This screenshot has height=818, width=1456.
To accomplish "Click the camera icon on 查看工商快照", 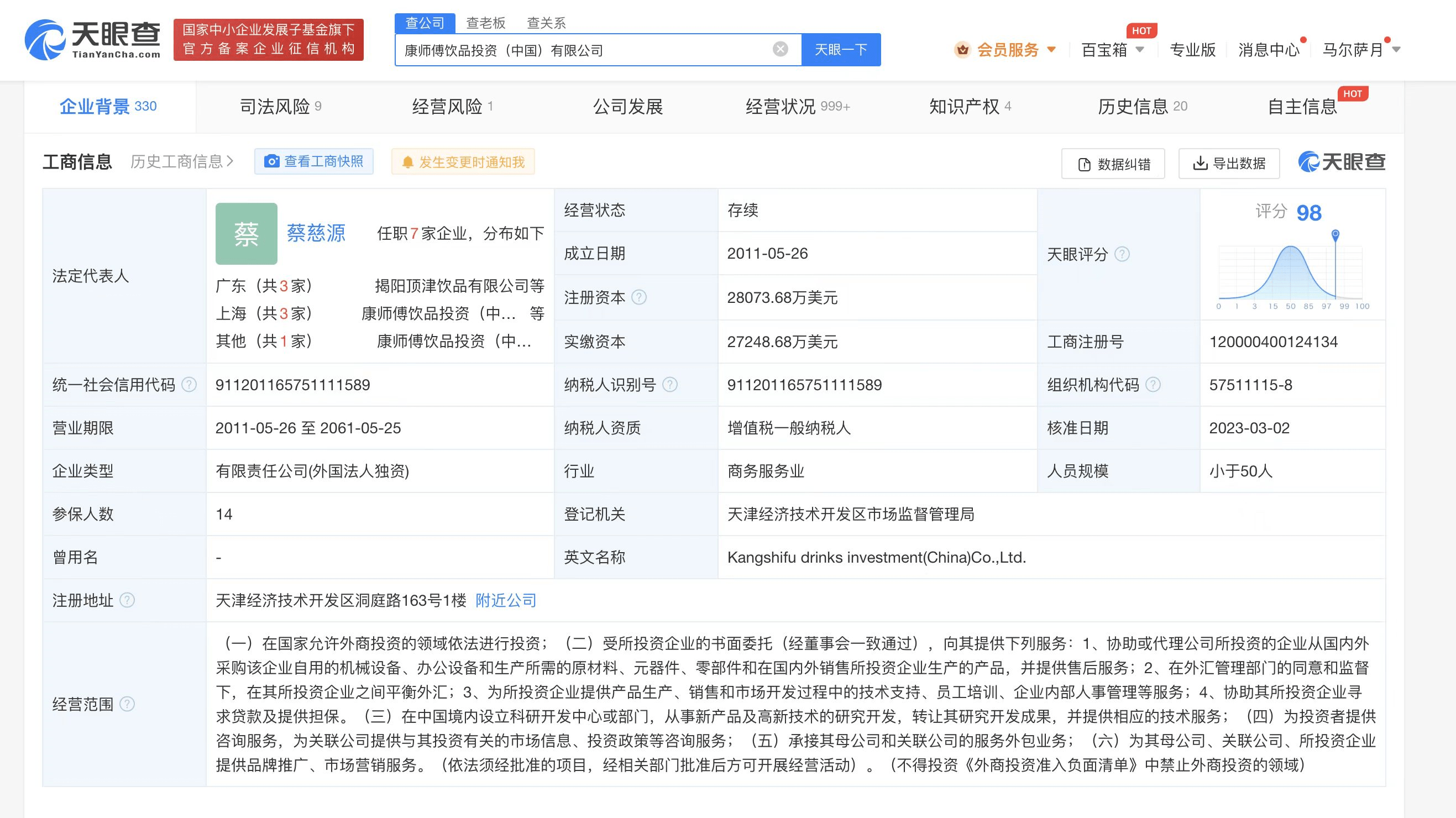I will tap(273, 162).
